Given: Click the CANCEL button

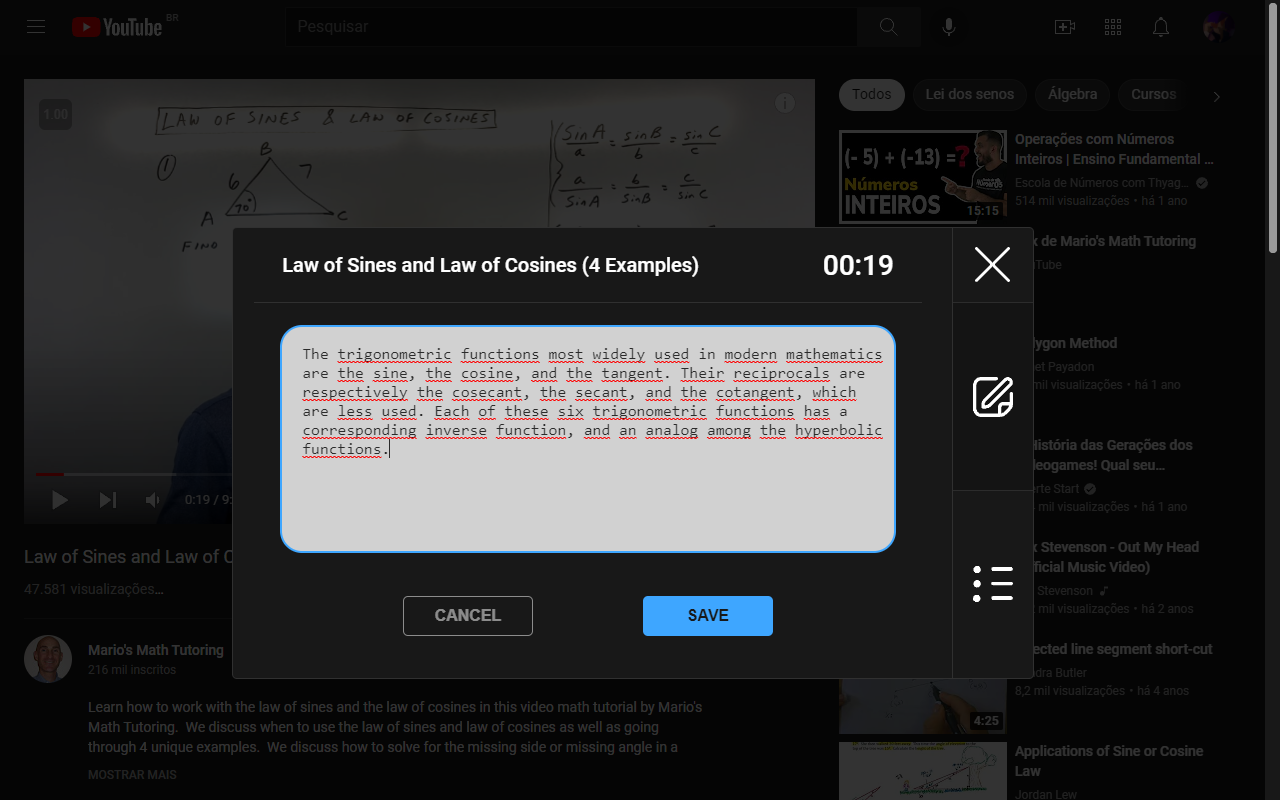Looking at the screenshot, I should (x=467, y=615).
